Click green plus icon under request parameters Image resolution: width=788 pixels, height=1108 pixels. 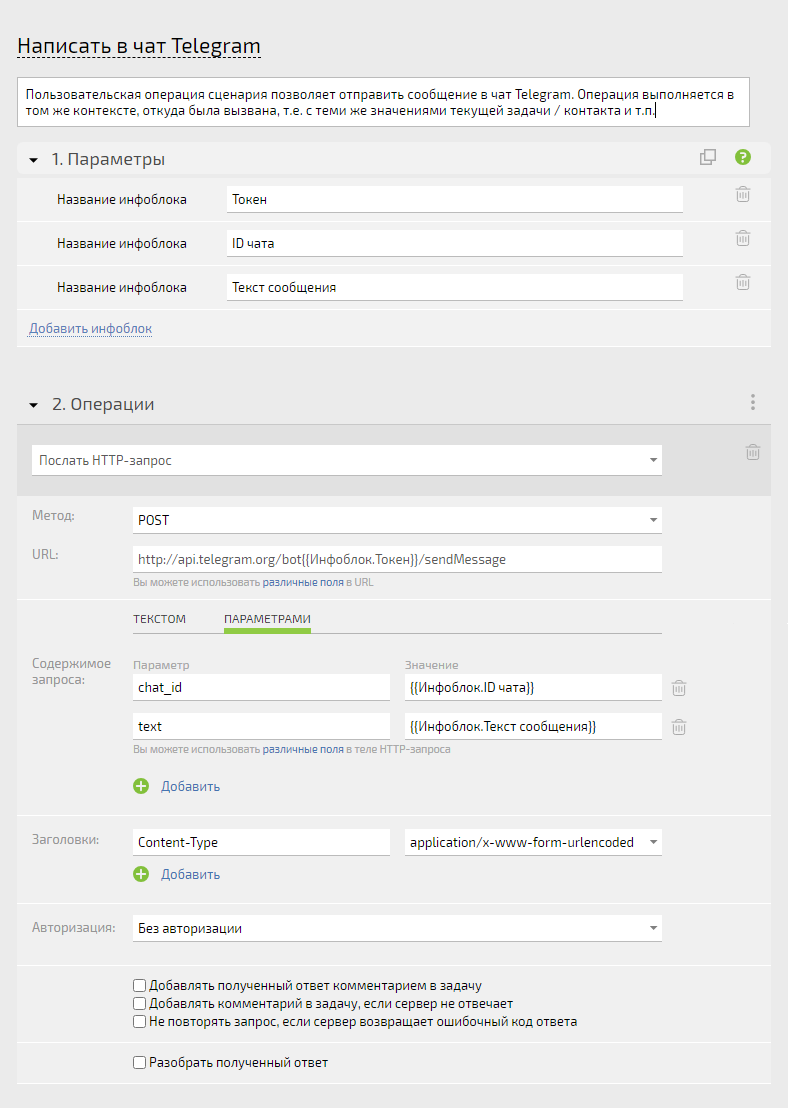[x=141, y=786]
